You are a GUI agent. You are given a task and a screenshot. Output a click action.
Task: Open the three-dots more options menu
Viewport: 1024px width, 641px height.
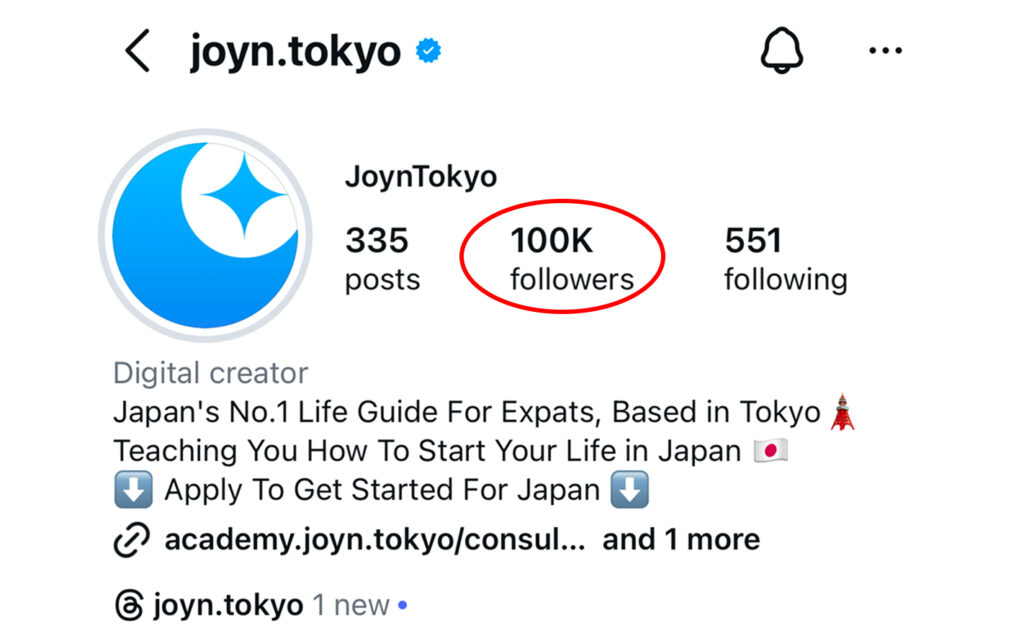pyautogui.click(x=885, y=53)
